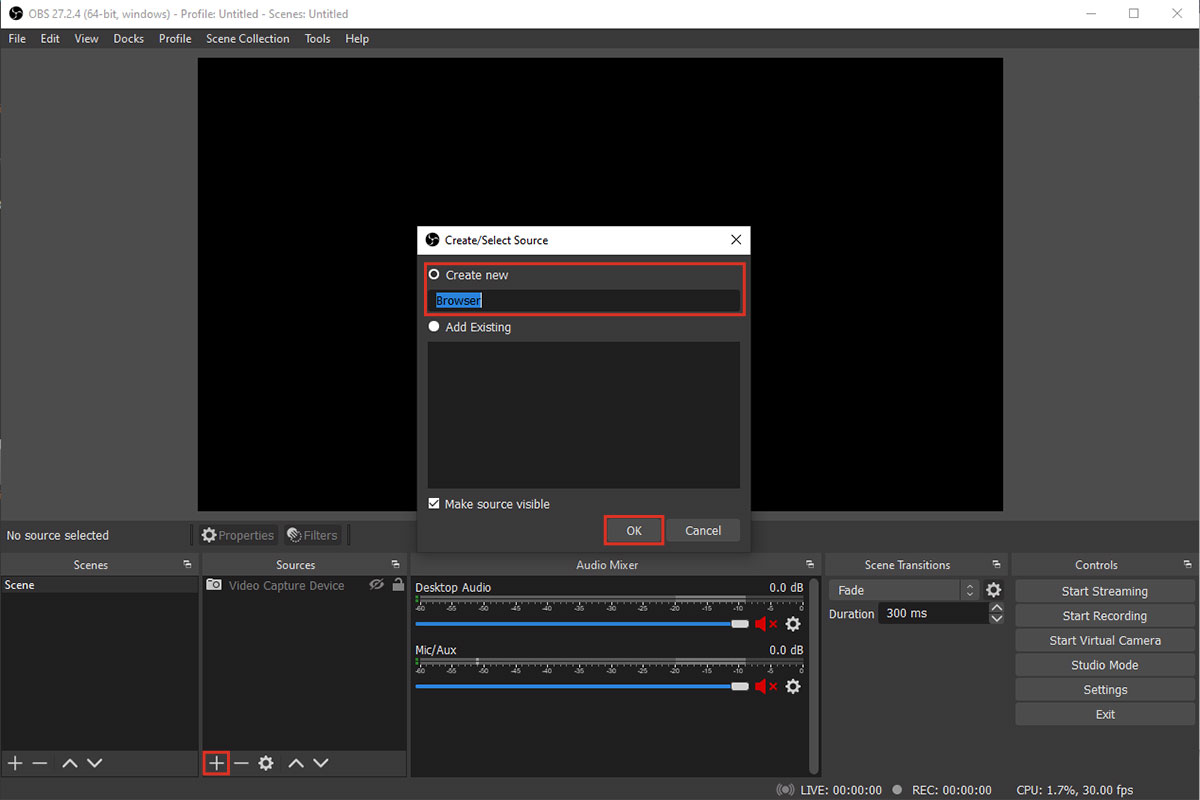
Task: Move source up with Sources up arrow
Action: click(296, 763)
